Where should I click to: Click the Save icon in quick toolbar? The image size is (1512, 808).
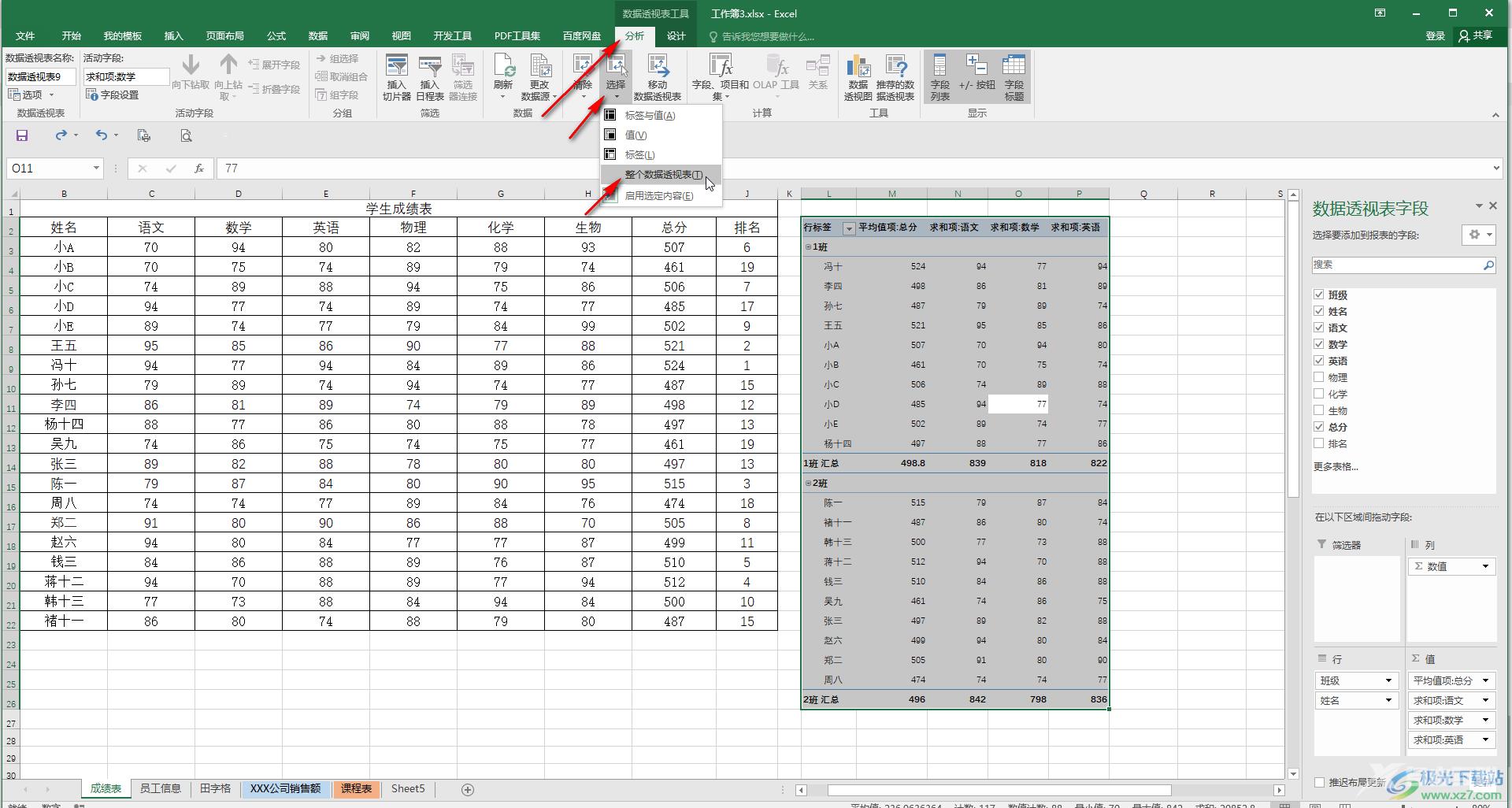click(22, 135)
